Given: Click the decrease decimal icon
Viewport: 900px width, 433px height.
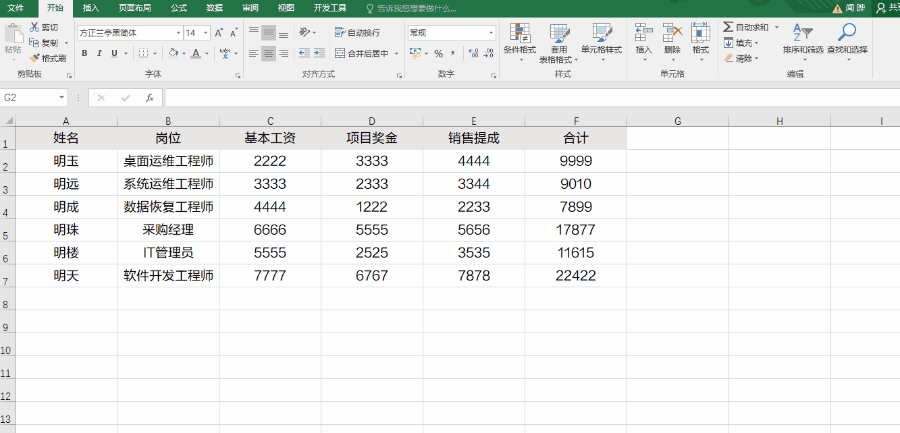Looking at the screenshot, I should click(488, 53).
